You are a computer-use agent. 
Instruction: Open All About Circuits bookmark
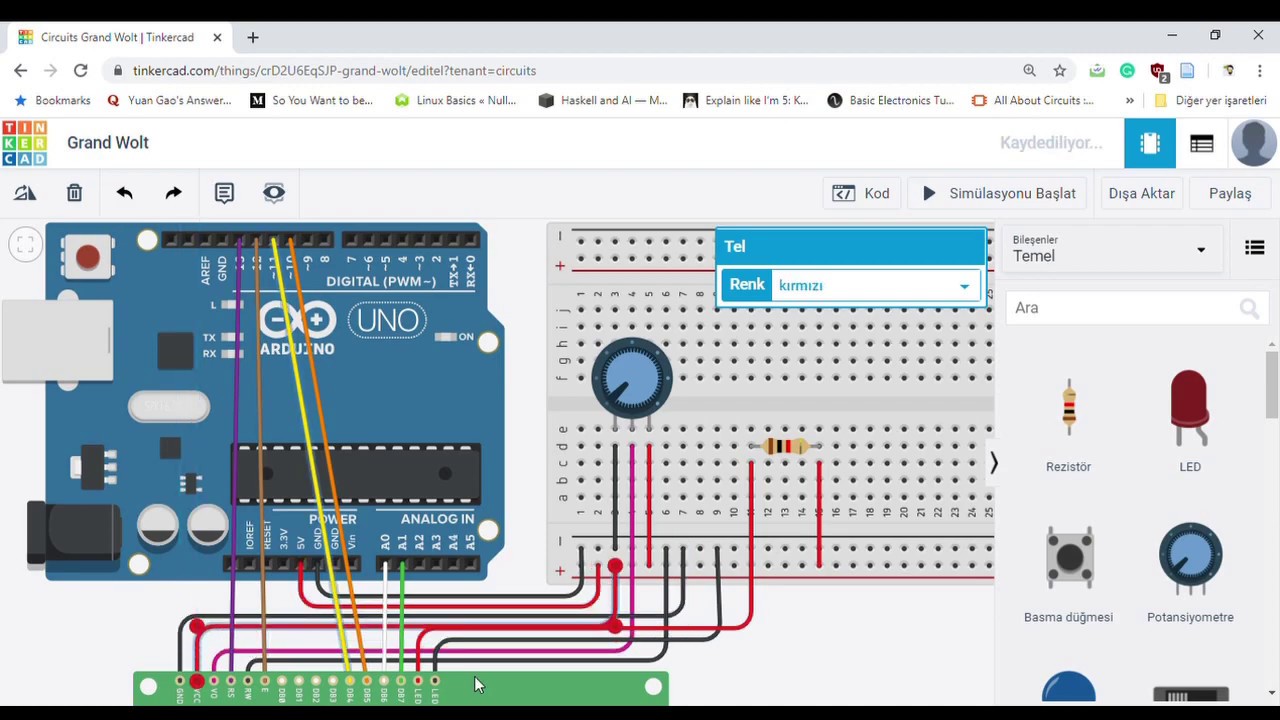1033,100
